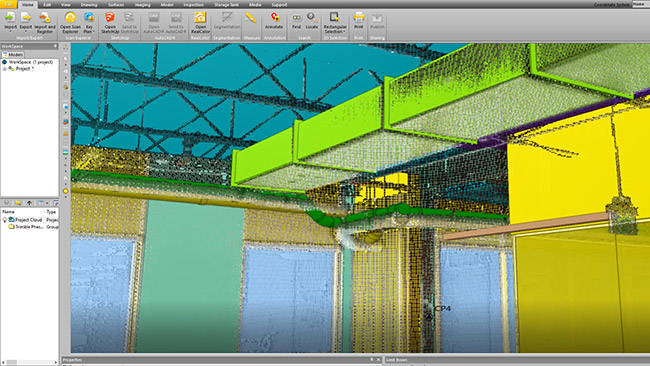Activate the Annotate tool
Screen dimensions: 650x366
[274, 21]
